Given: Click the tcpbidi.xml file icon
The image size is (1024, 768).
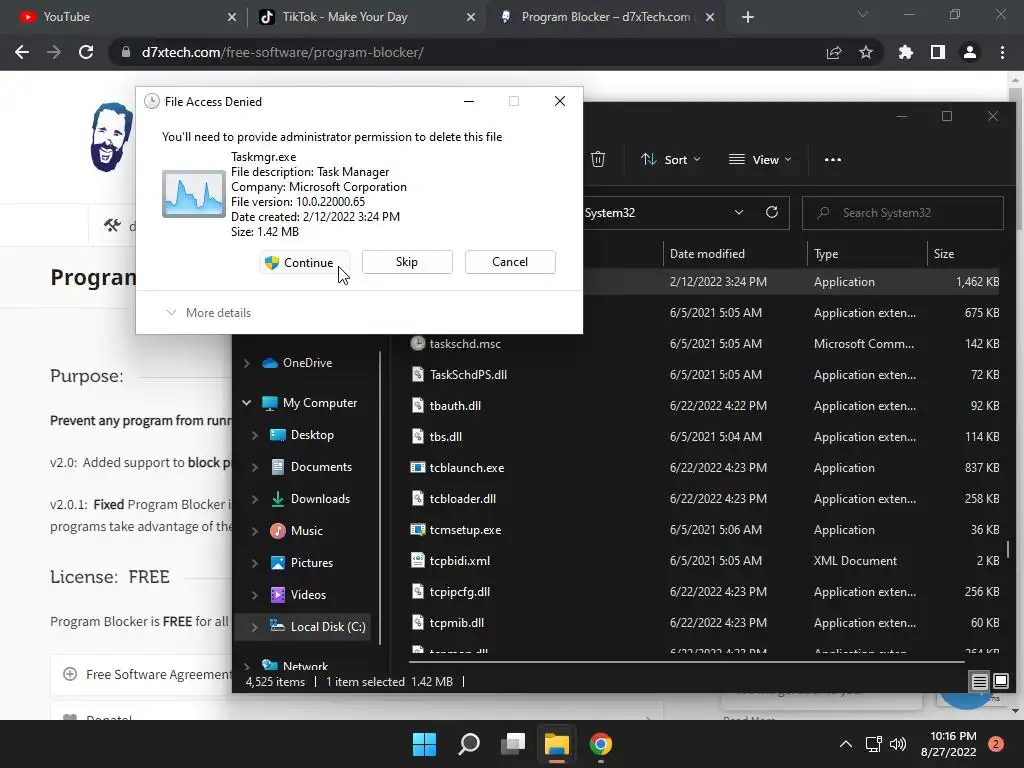Looking at the screenshot, I should point(417,560).
